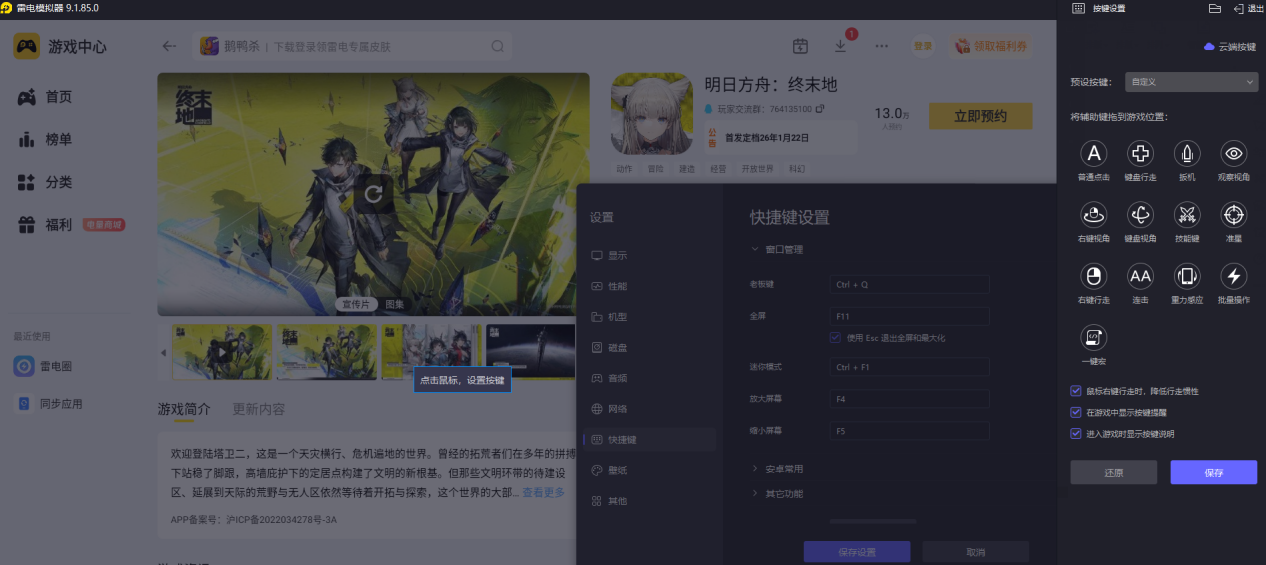Click the 全屏 F11 shortcut field
Image resolution: width=1266 pixels, height=565 pixels.
click(909, 316)
